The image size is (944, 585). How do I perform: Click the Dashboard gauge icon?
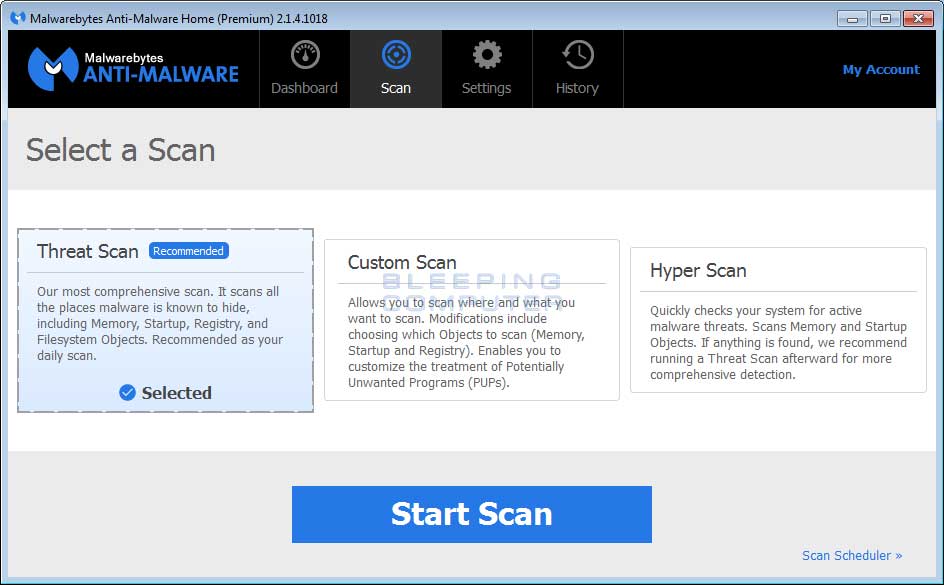pos(305,55)
